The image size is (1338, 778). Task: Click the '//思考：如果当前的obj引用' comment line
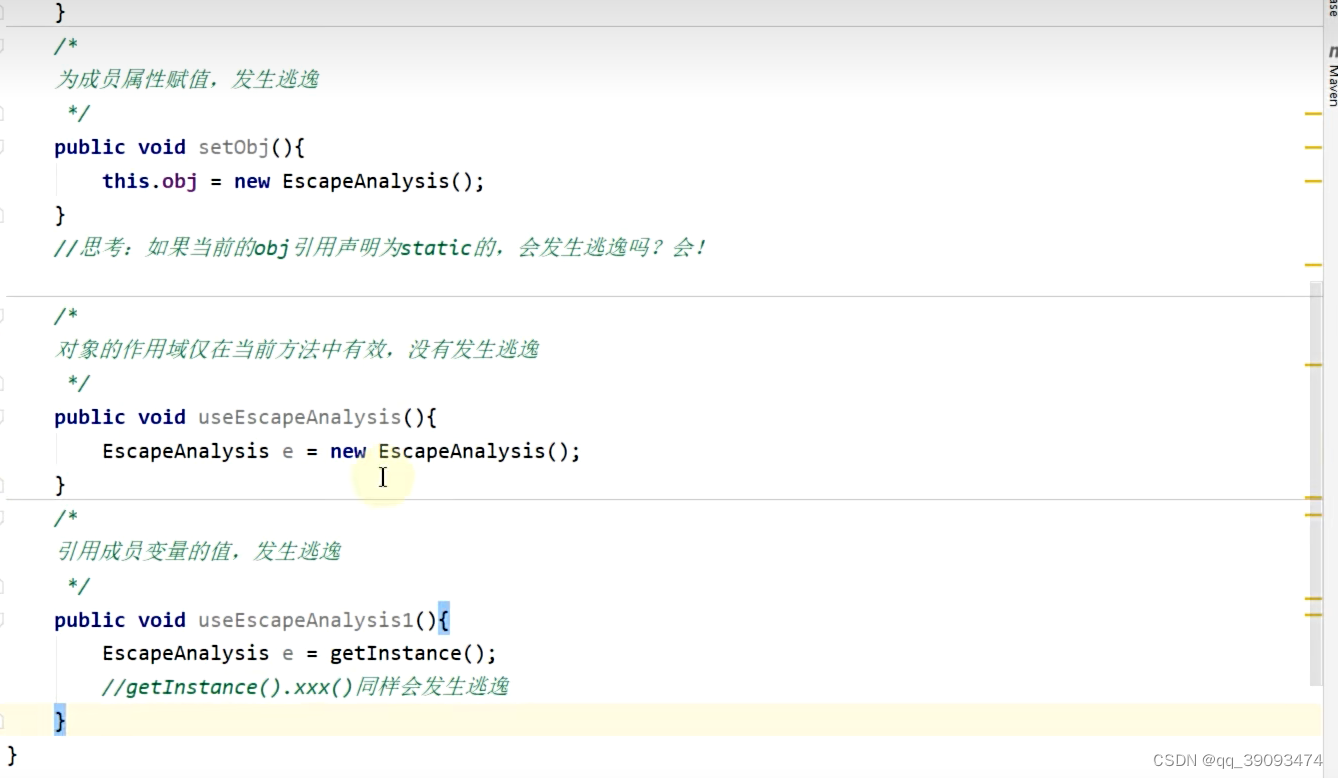point(380,248)
